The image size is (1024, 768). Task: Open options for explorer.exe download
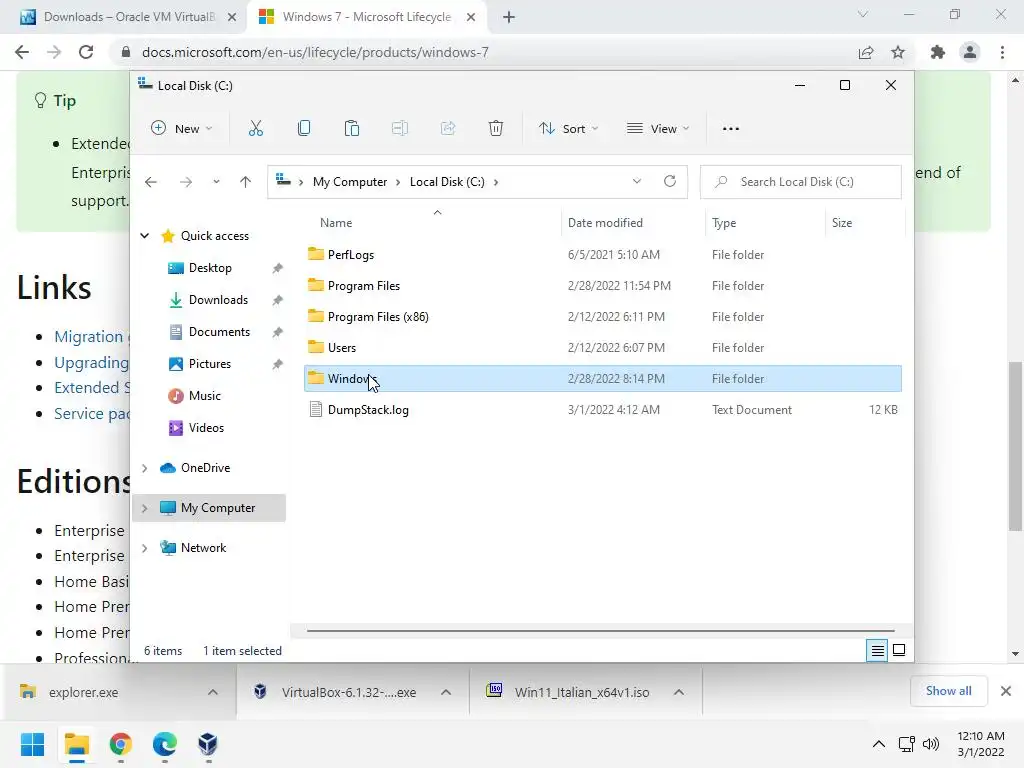point(213,692)
